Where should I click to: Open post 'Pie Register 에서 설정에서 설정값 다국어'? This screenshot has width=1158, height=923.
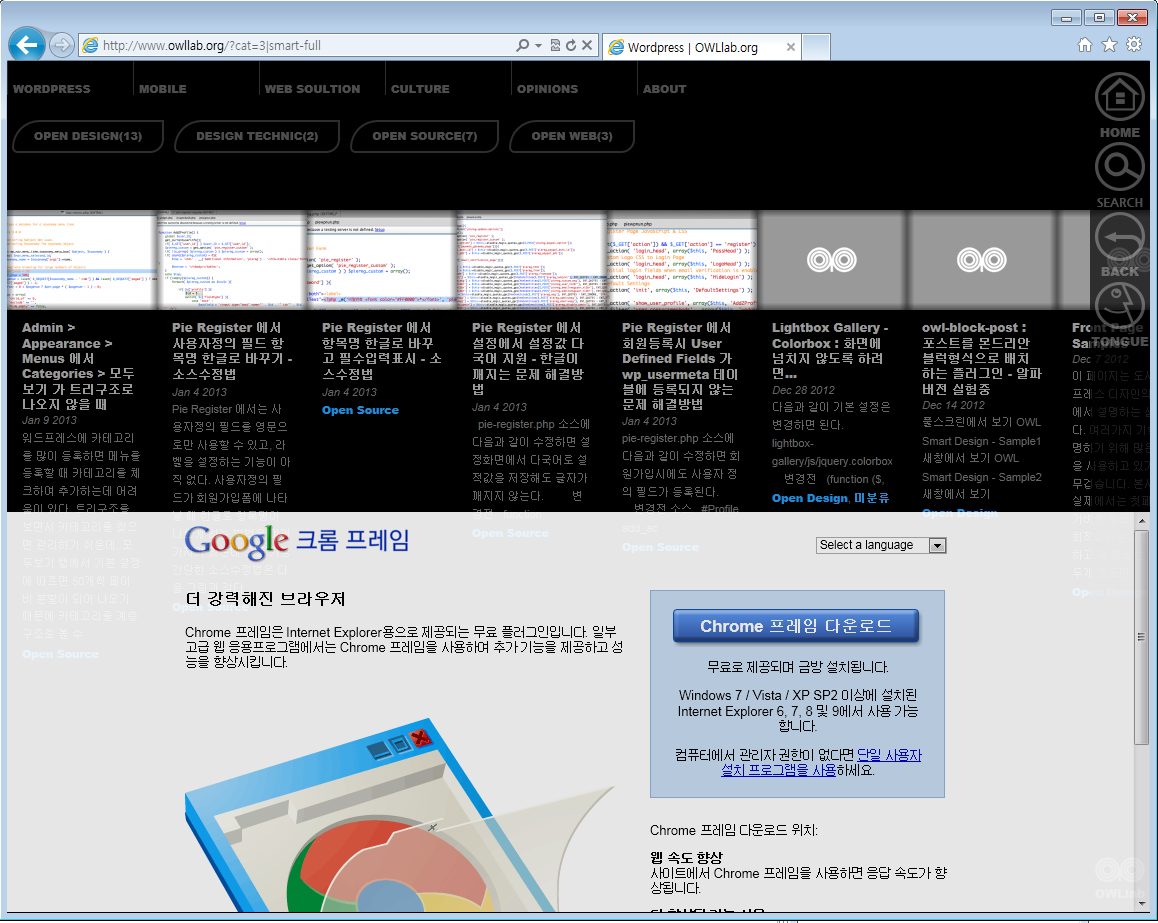[529, 359]
